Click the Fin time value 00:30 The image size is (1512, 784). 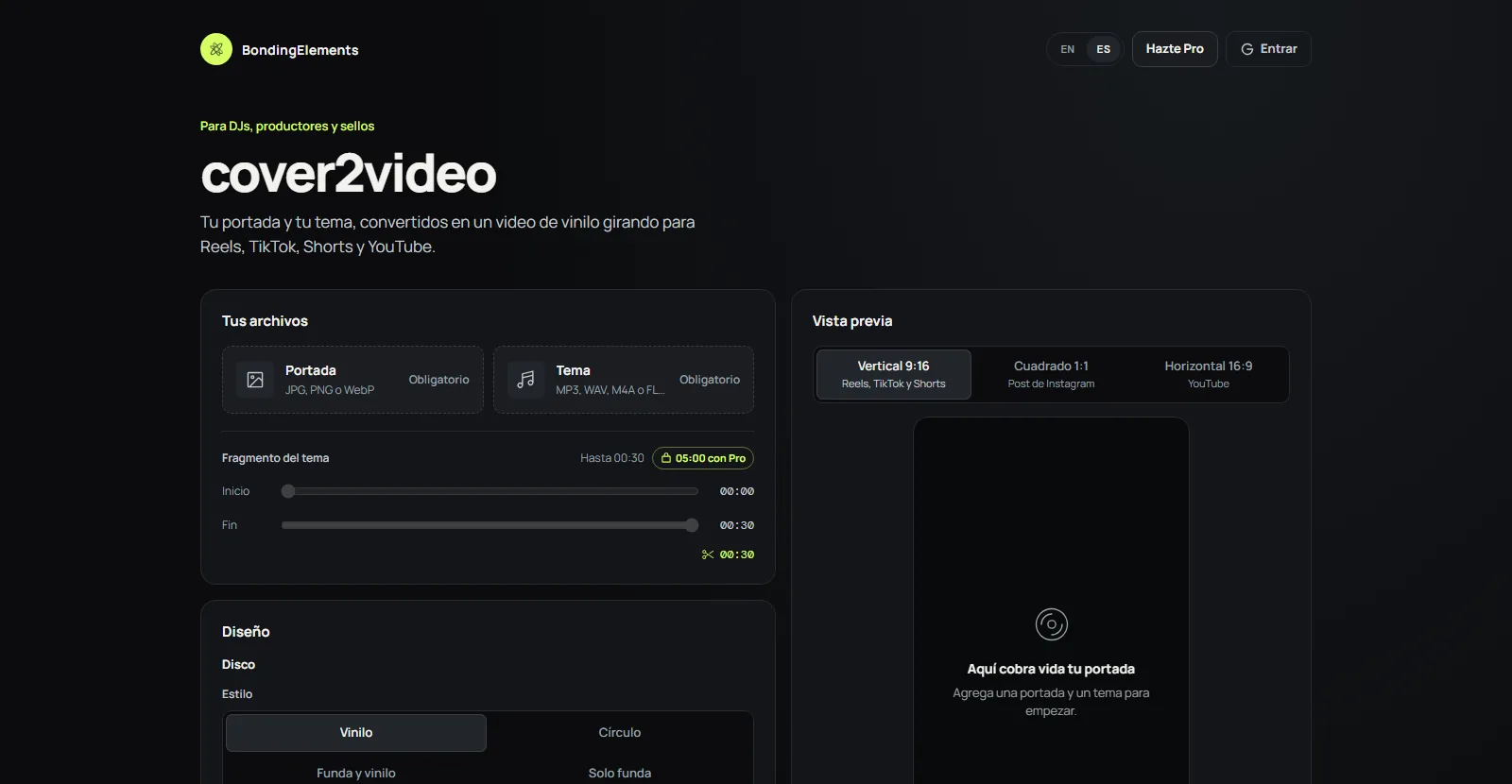tap(737, 525)
